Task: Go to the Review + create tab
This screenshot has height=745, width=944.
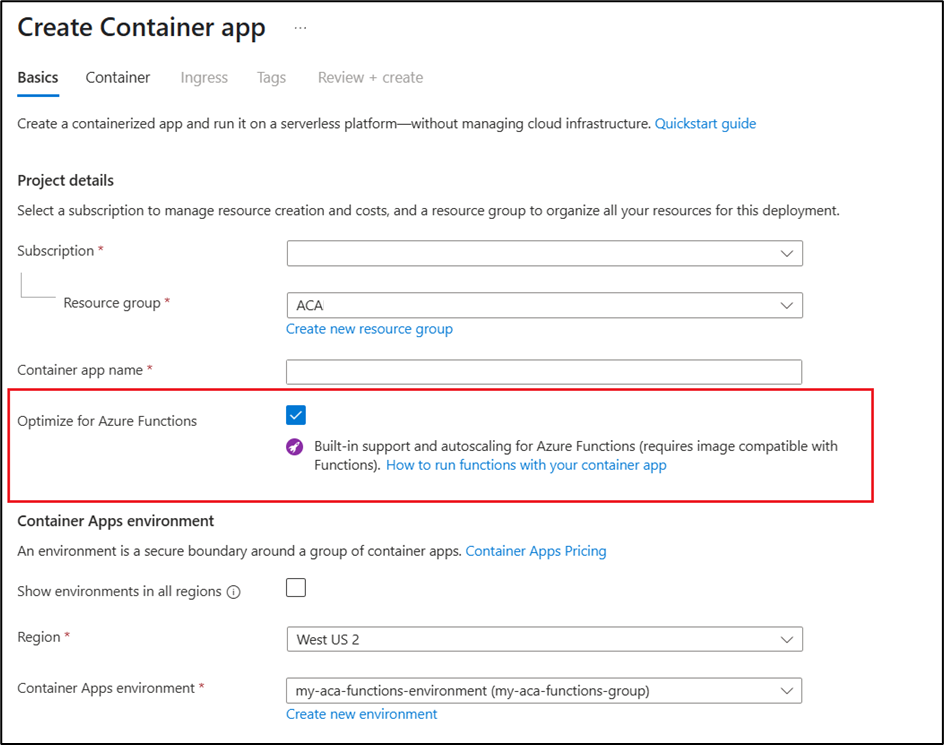Action: click(370, 77)
